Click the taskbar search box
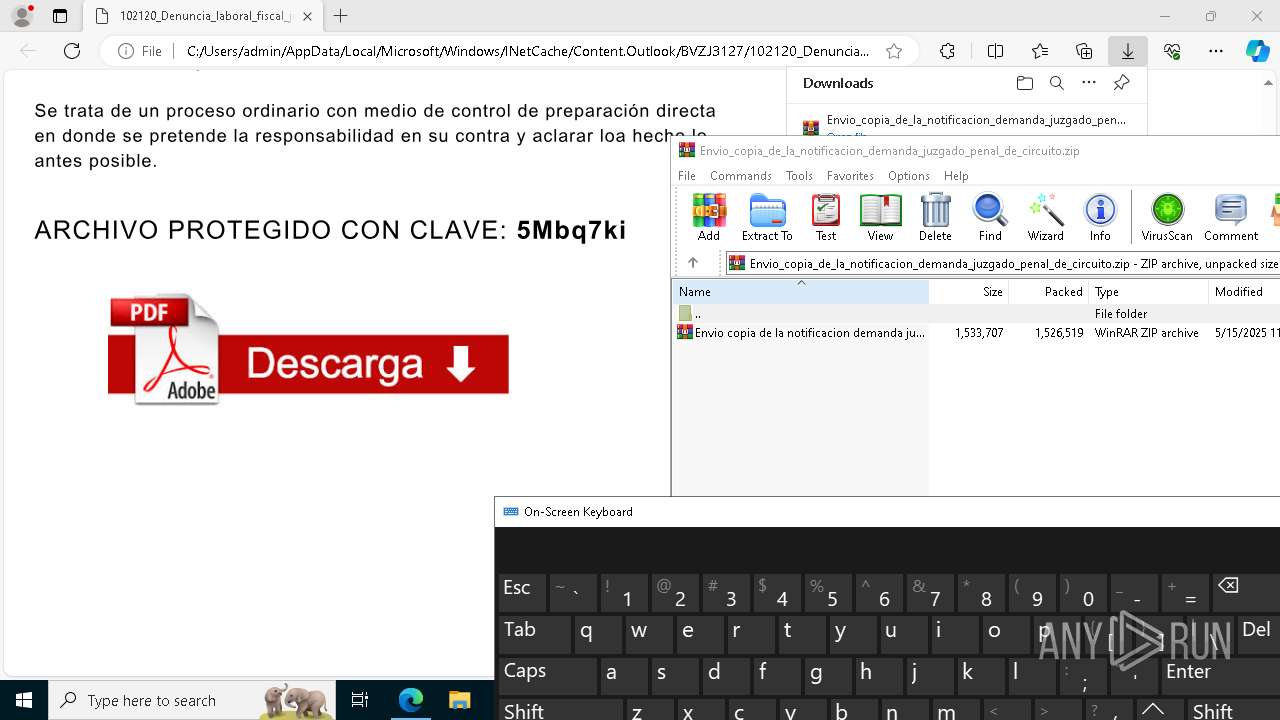This screenshot has width=1280, height=720. (x=193, y=700)
